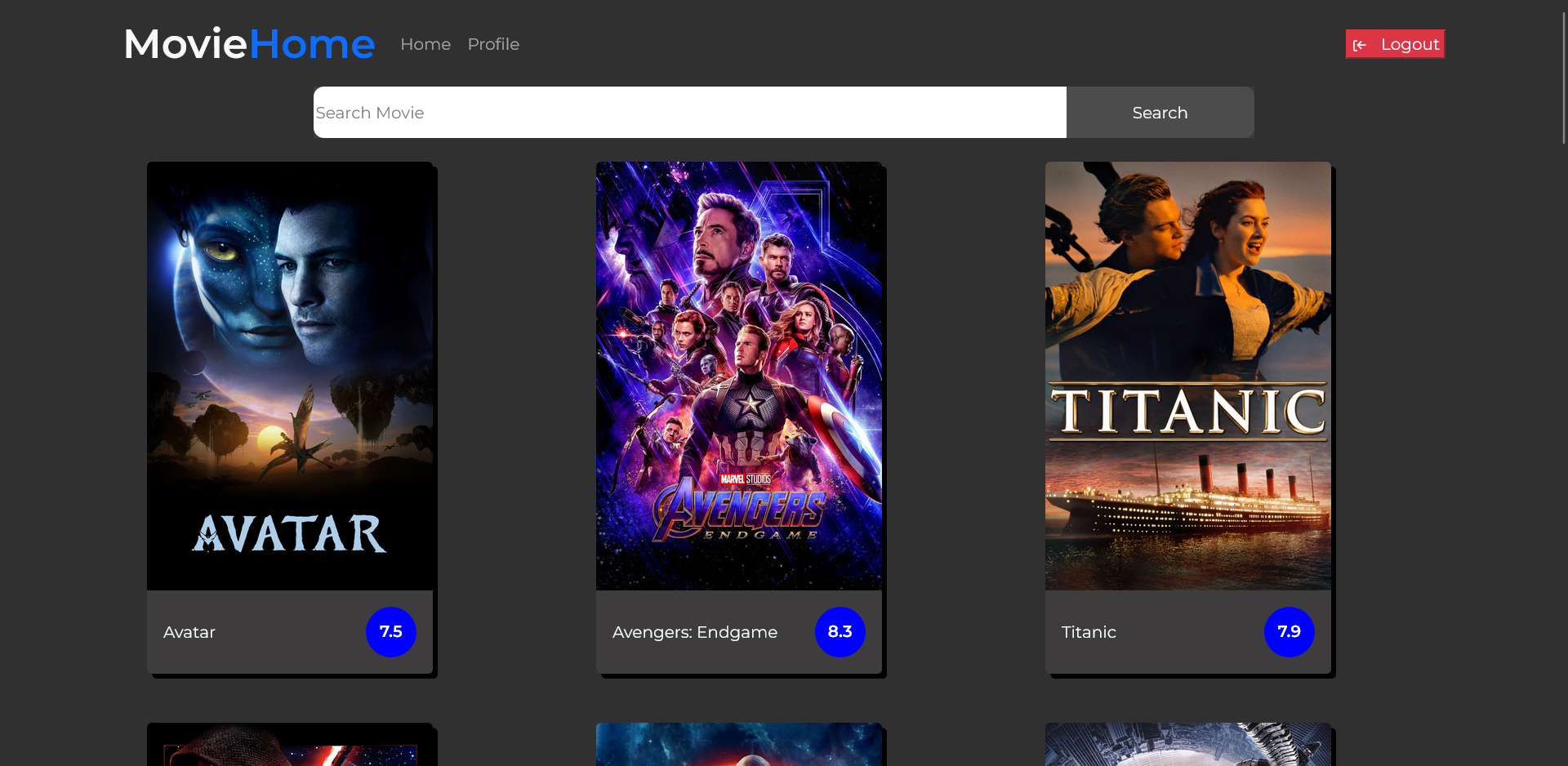Switch to the Home tab
Image resolution: width=1568 pixels, height=766 pixels.
[x=425, y=44]
